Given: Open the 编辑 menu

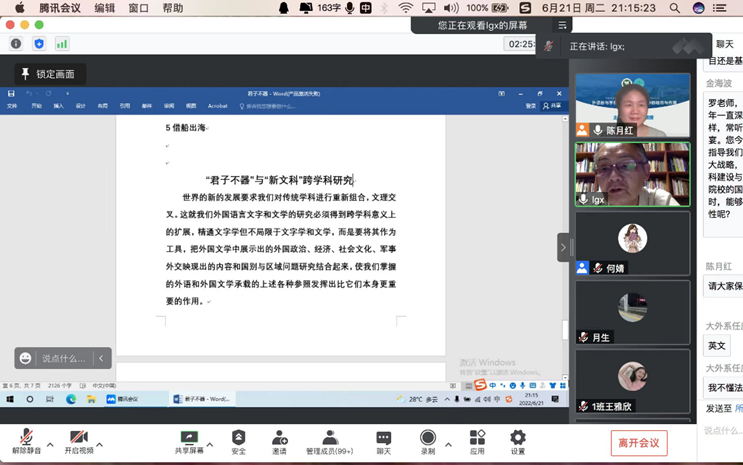Looking at the screenshot, I should [x=105, y=8].
